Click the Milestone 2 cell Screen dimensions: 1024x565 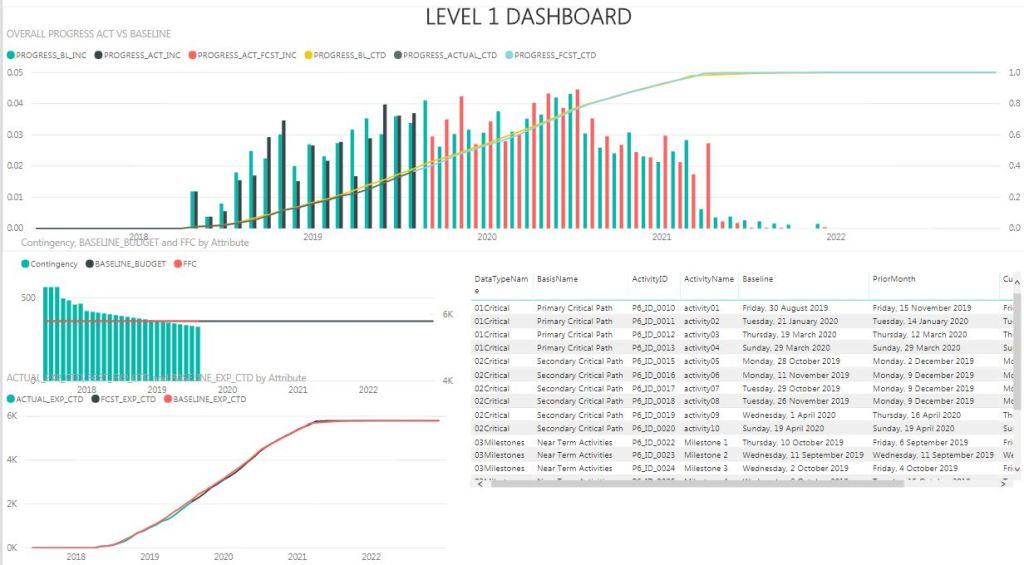tap(705, 455)
